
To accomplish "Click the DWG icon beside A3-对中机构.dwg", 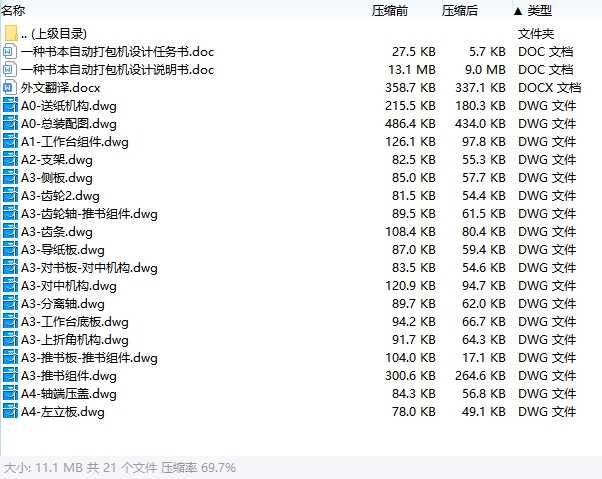I will coord(10,286).
